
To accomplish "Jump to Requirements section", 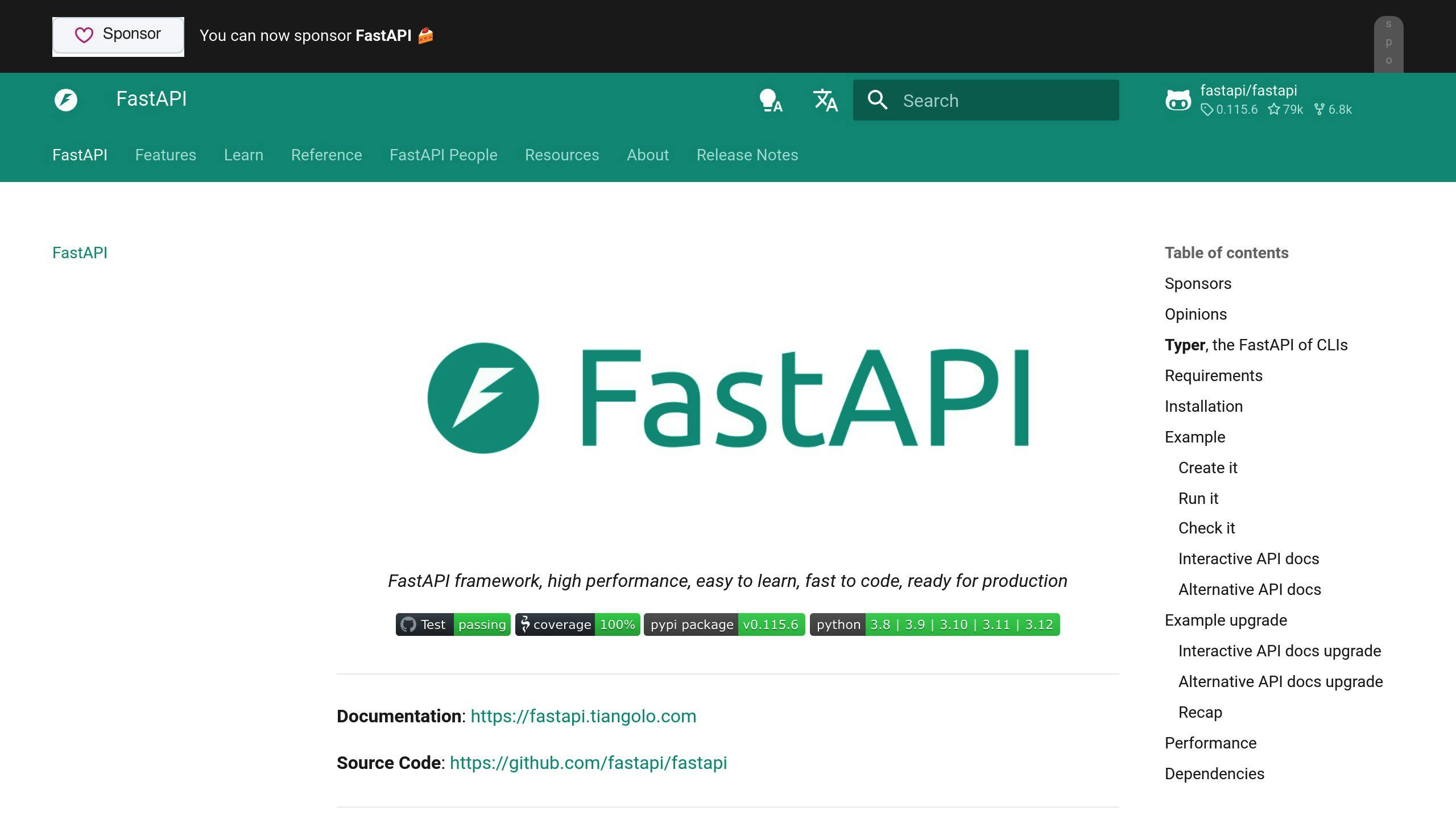I will tap(1214, 375).
